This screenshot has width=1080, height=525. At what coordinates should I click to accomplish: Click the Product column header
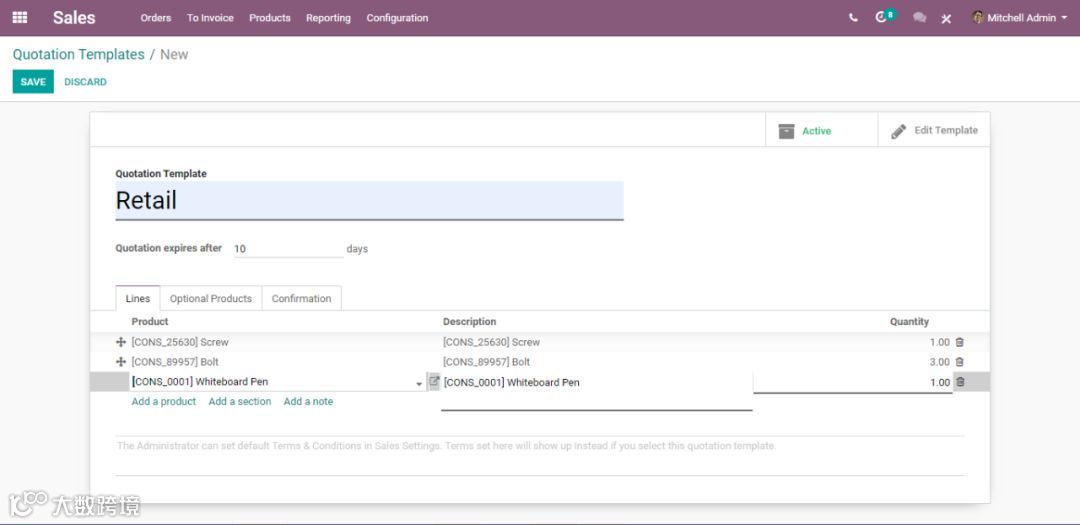[x=149, y=322]
